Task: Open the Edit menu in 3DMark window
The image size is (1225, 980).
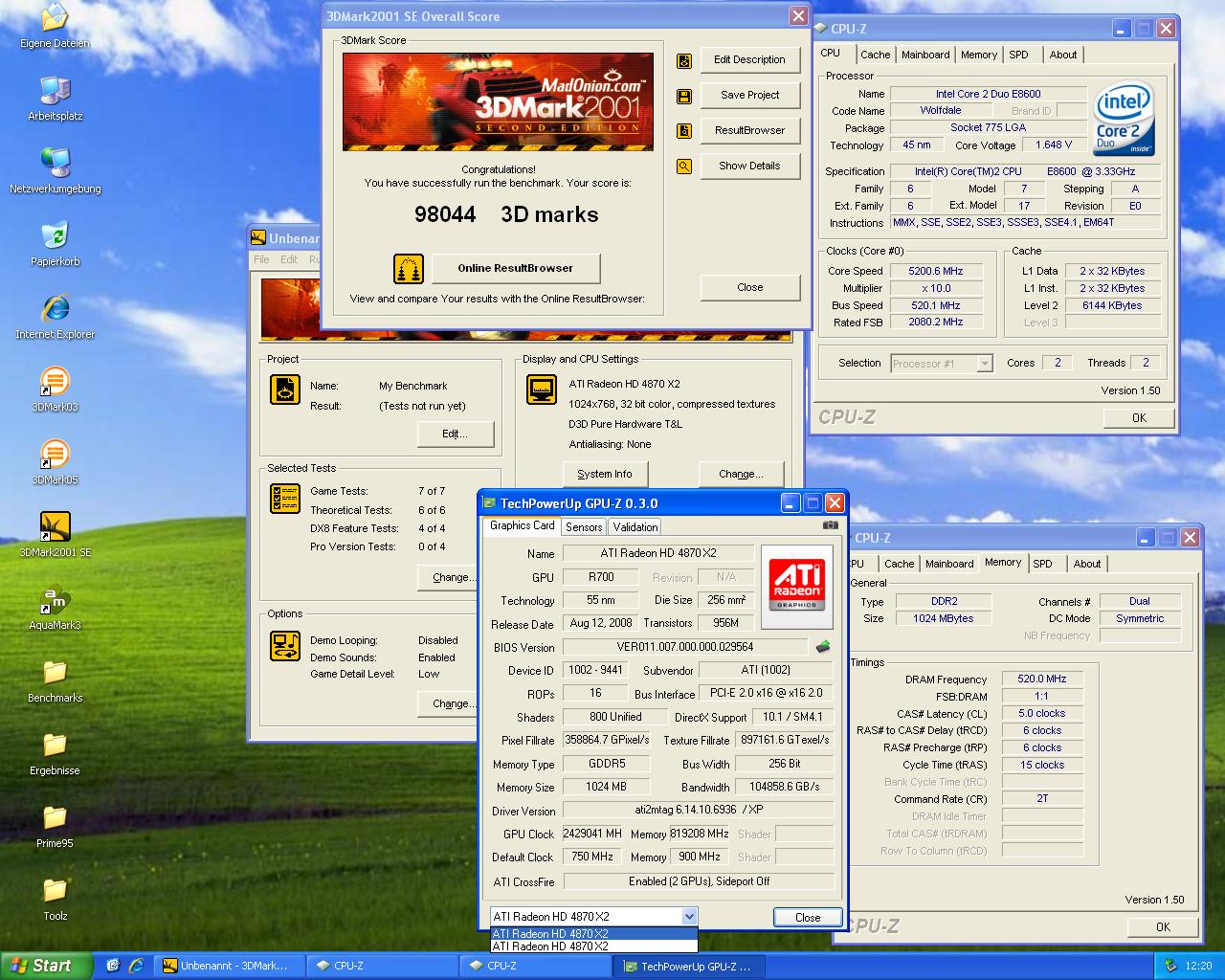Action: (x=289, y=259)
